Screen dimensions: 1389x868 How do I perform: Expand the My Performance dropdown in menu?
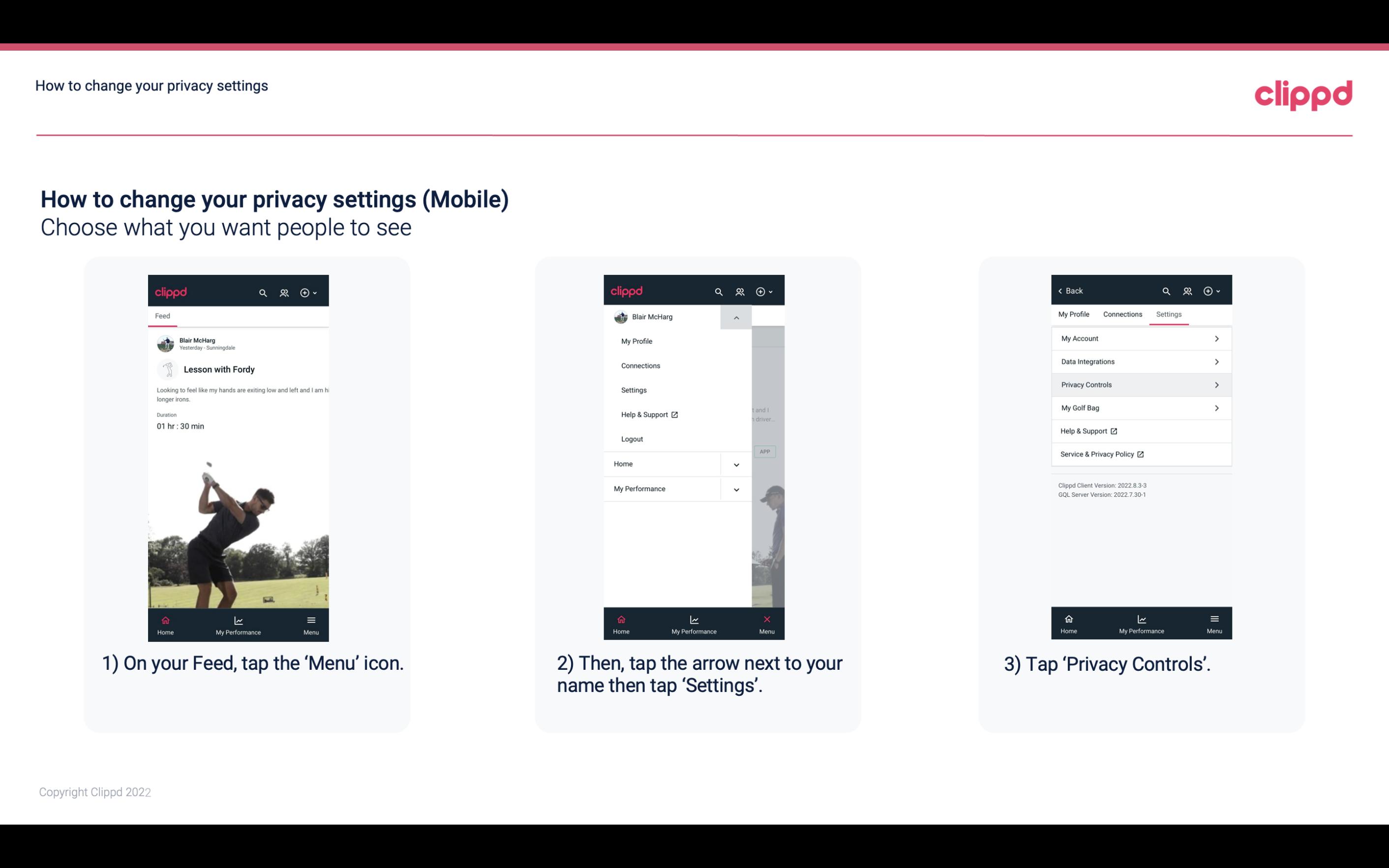pyautogui.click(x=737, y=489)
